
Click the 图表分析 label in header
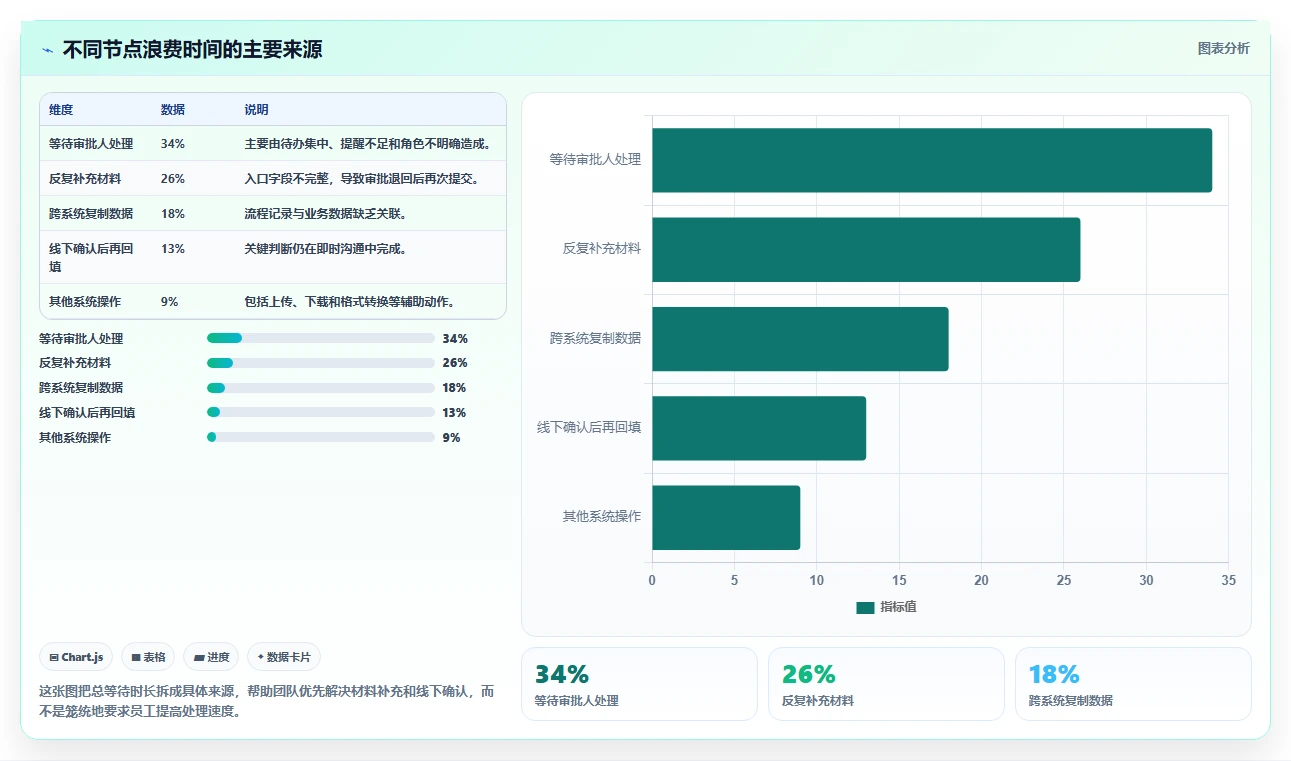click(x=1223, y=48)
